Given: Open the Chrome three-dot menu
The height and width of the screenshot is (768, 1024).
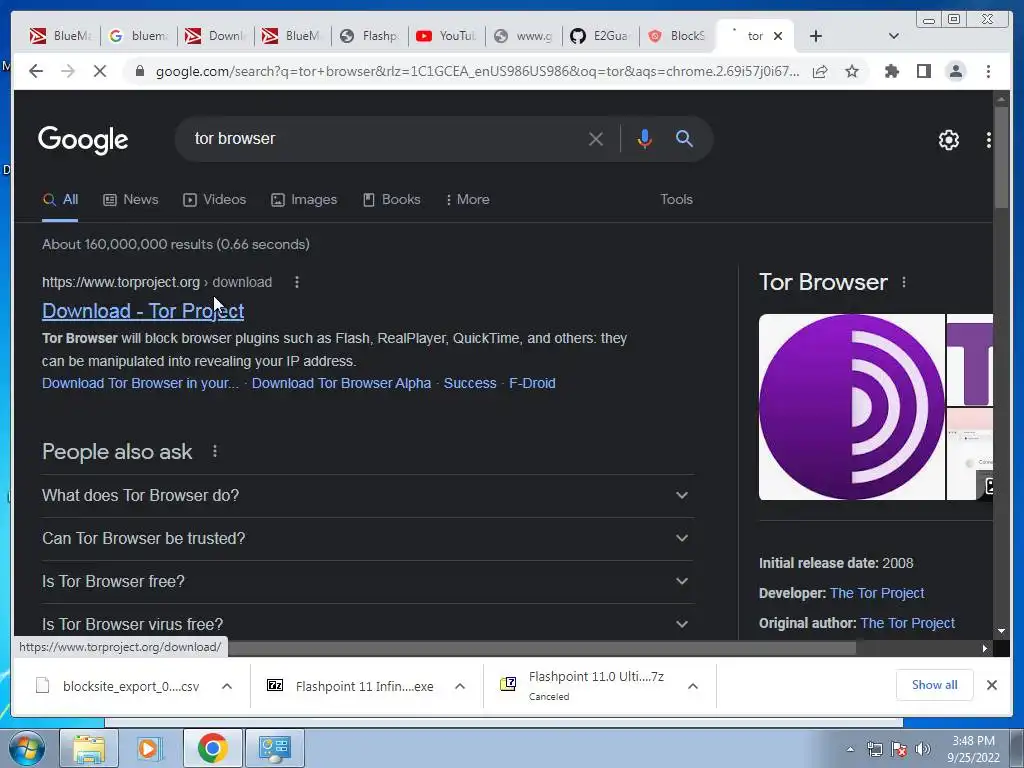Looking at the screenshot, I should [x=988, y=71].
